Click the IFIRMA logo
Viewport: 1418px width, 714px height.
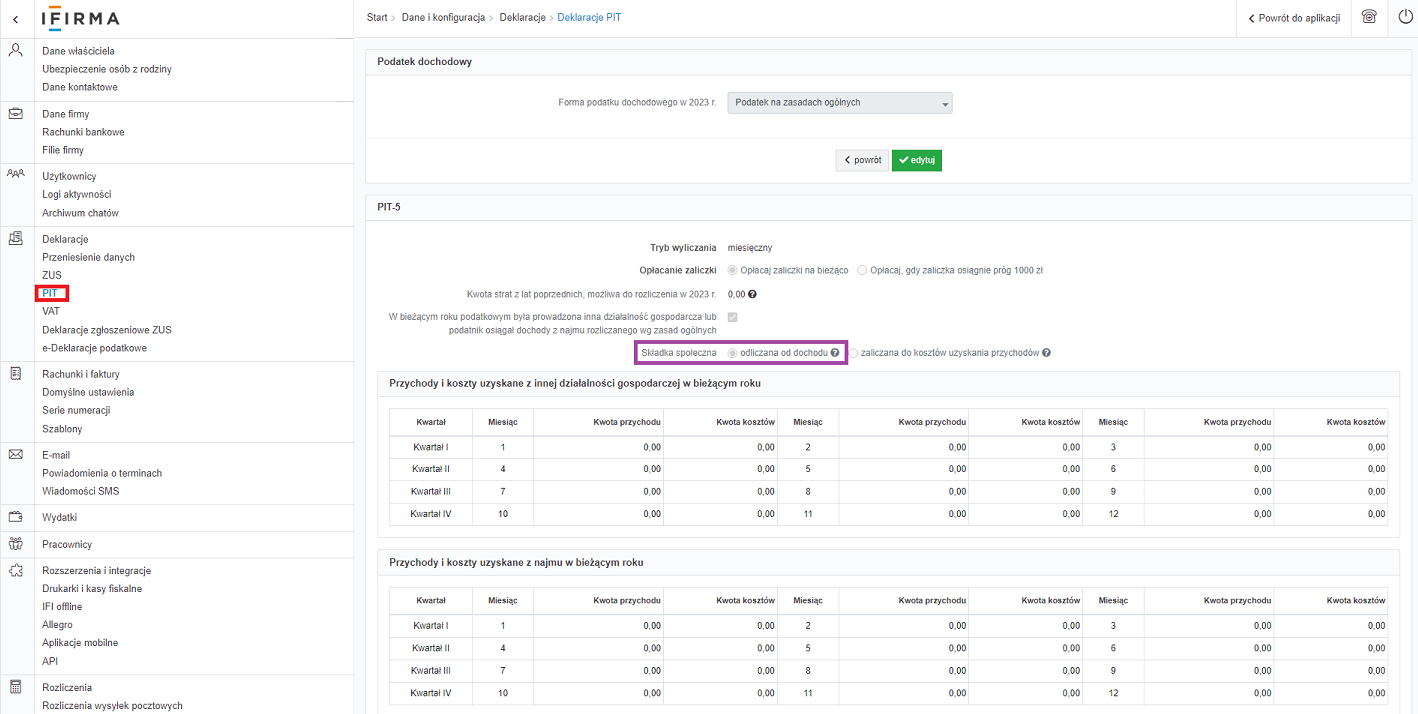click(x=81, y=19)
